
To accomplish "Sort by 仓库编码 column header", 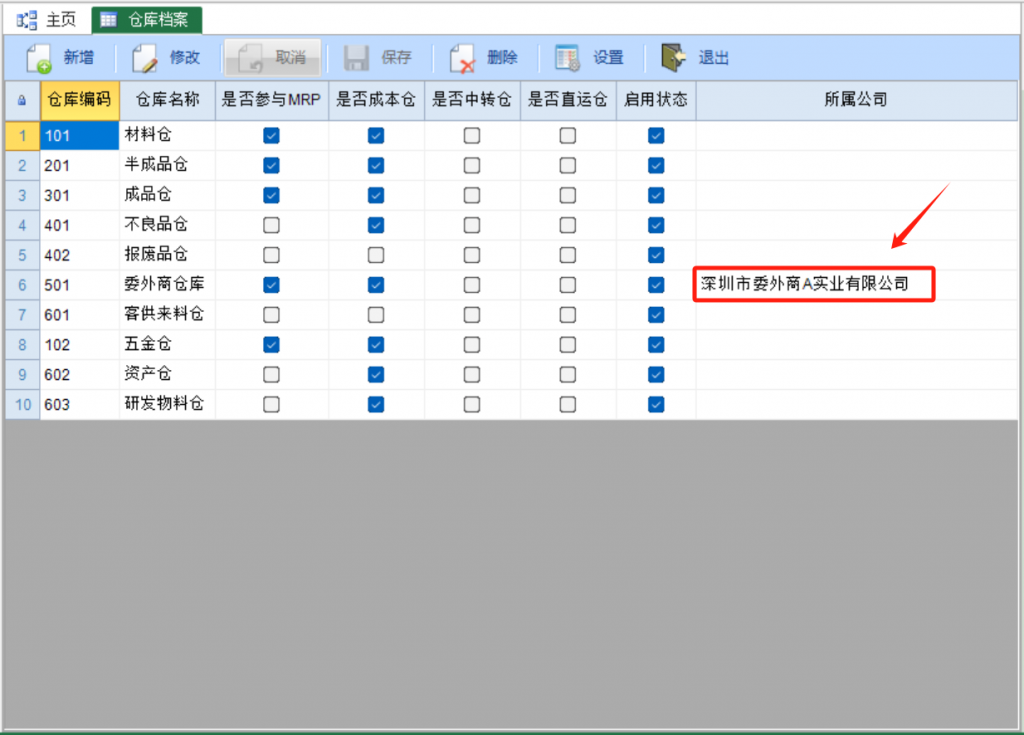I will 80,100.
